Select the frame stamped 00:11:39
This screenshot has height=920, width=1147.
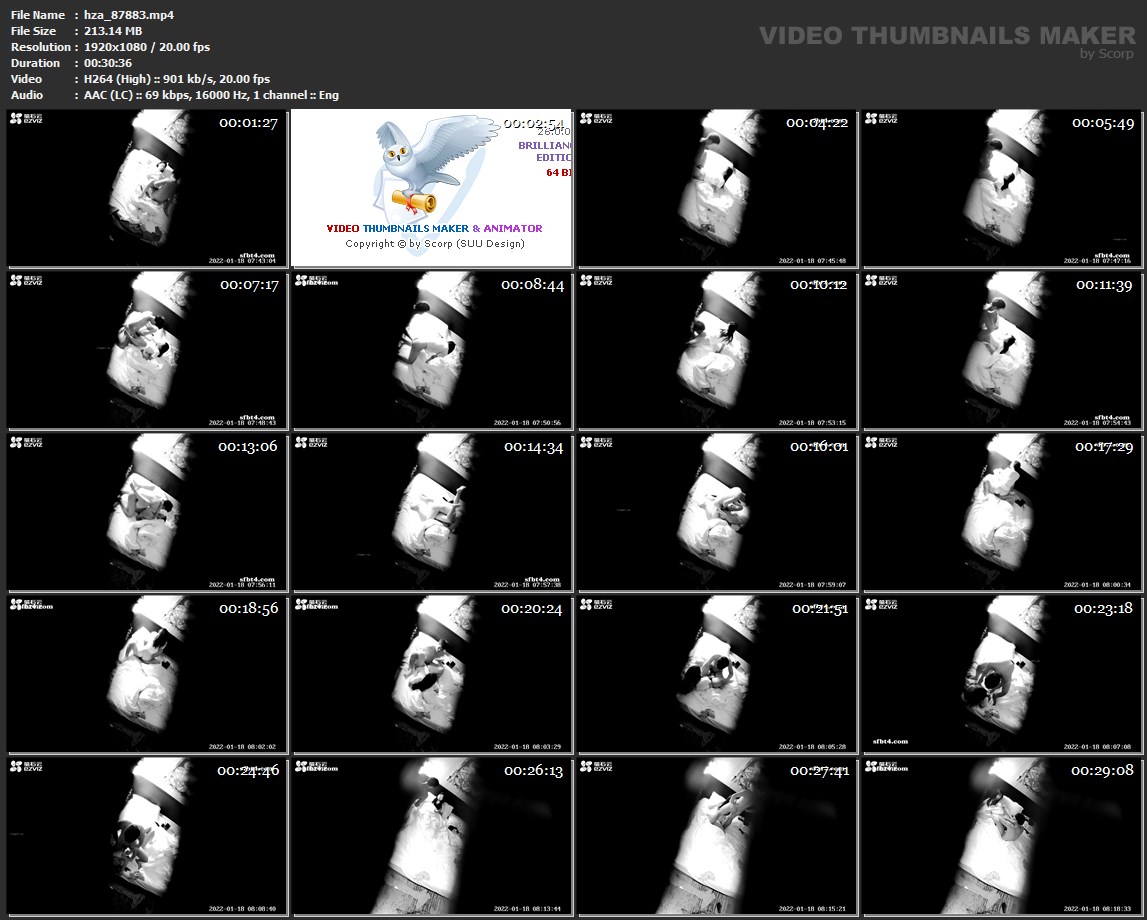tap(1002, 350)
